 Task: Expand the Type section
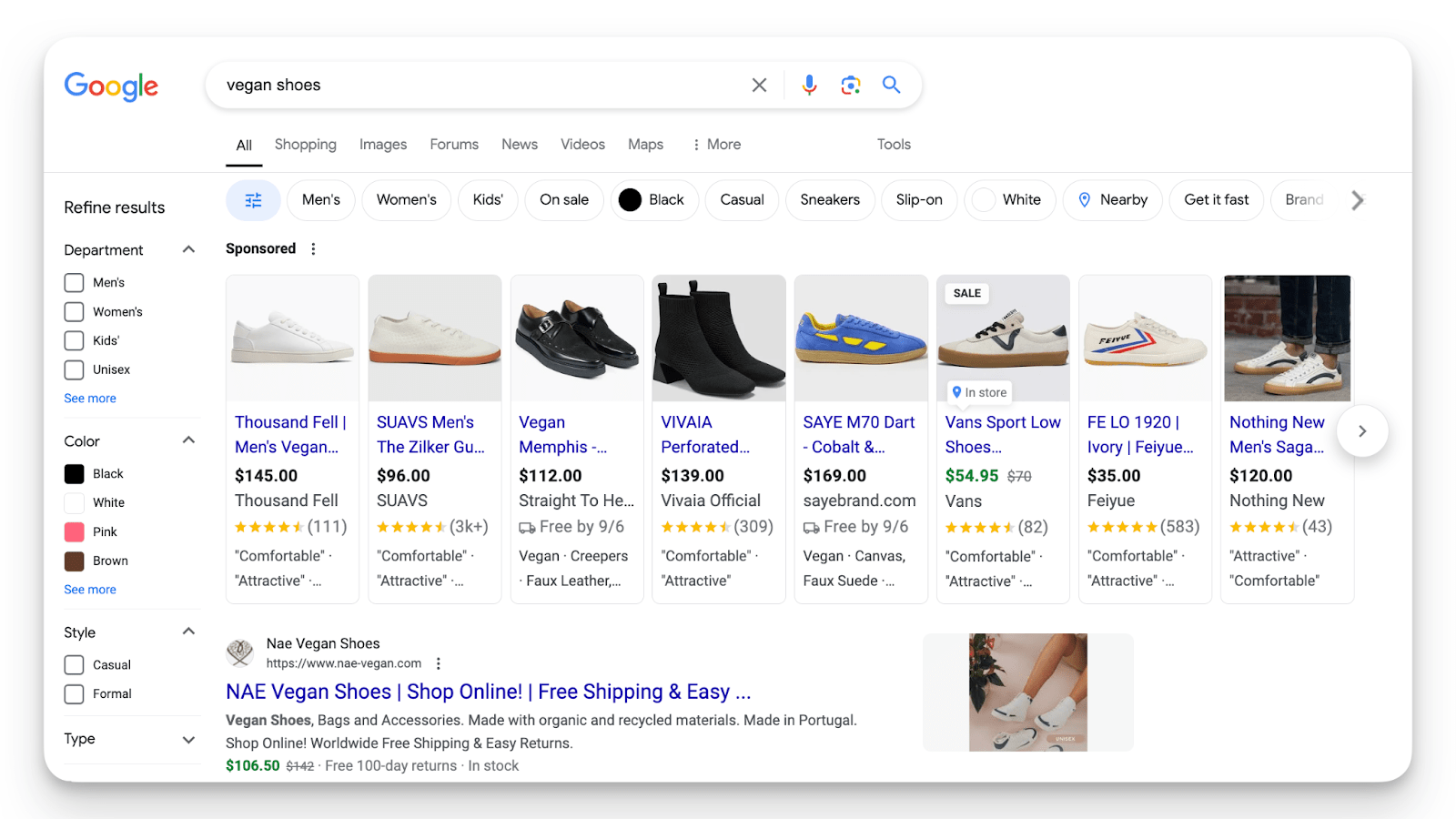point(188,740)
